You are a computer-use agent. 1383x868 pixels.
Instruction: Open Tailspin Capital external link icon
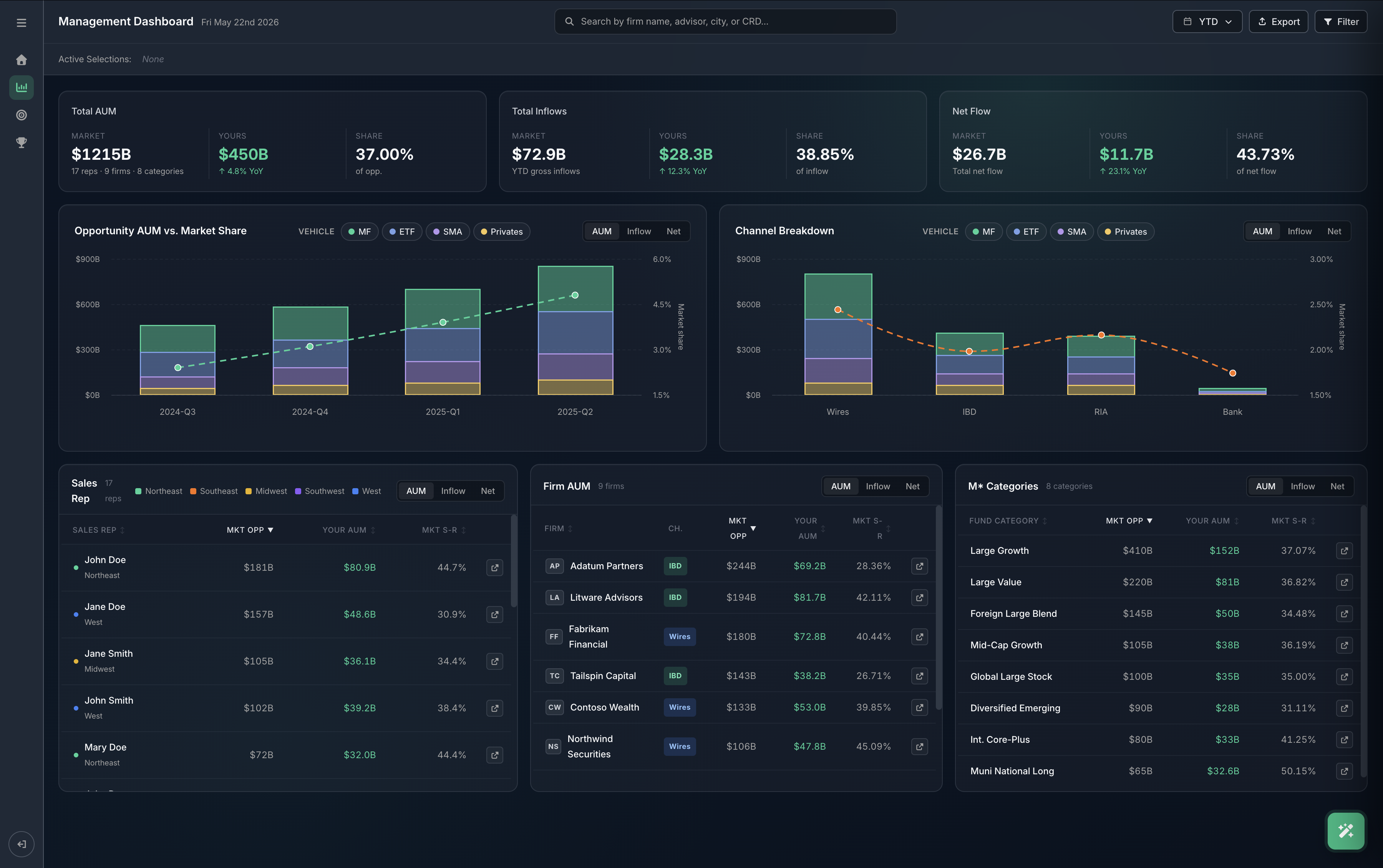(x=919, y=676)
